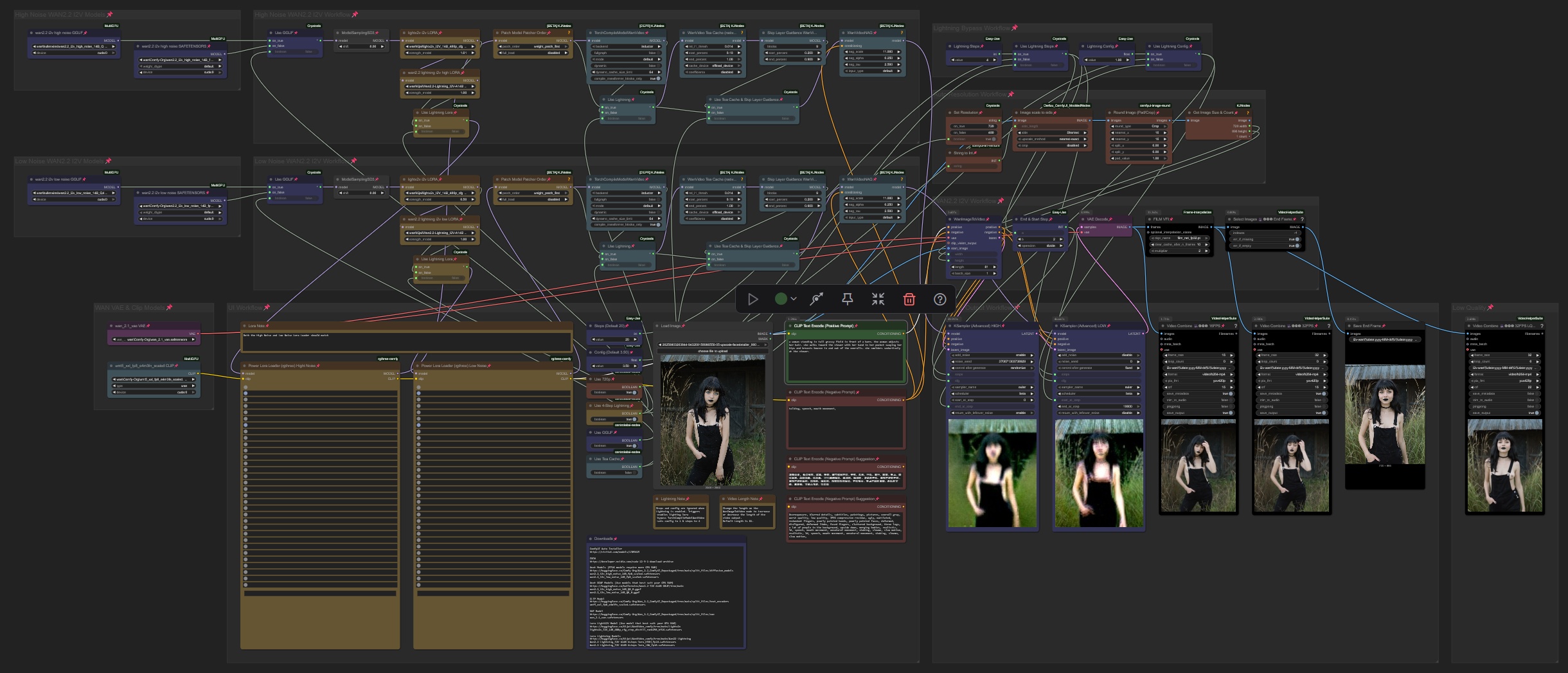
Task: Run the selected node with the play icon
Action: coord(753,299)
